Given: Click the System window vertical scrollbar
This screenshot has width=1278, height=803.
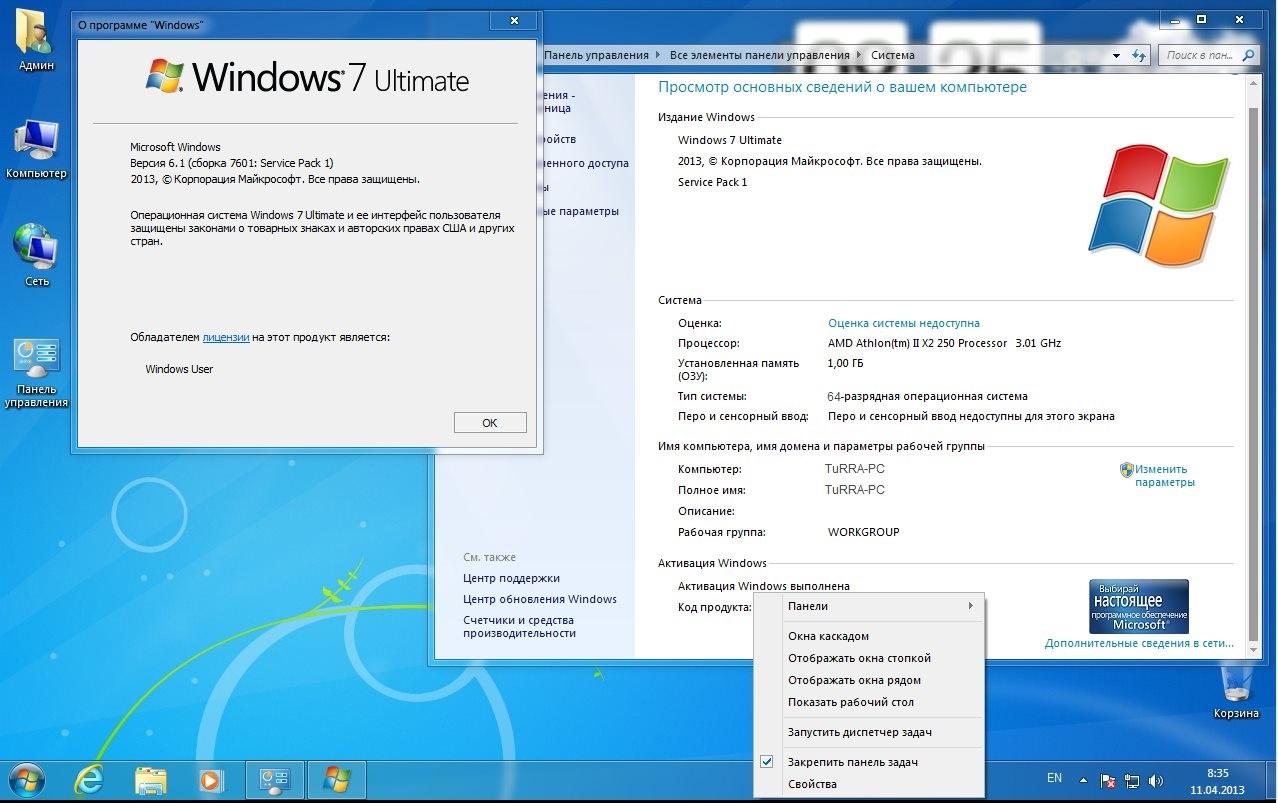Looking at the screenshot, I should (x=1254, y=350).
